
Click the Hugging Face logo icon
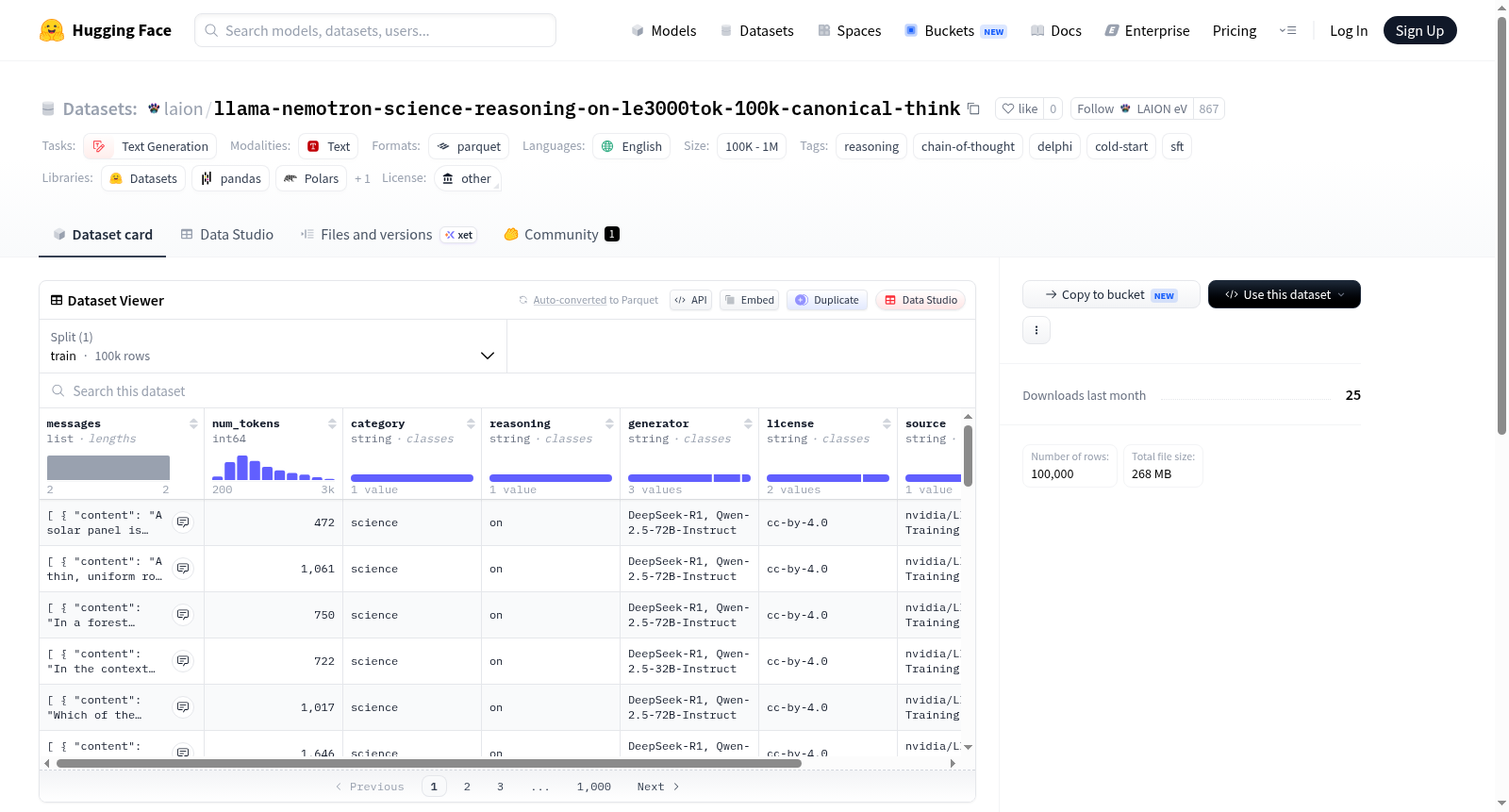(x=52, y=30)
